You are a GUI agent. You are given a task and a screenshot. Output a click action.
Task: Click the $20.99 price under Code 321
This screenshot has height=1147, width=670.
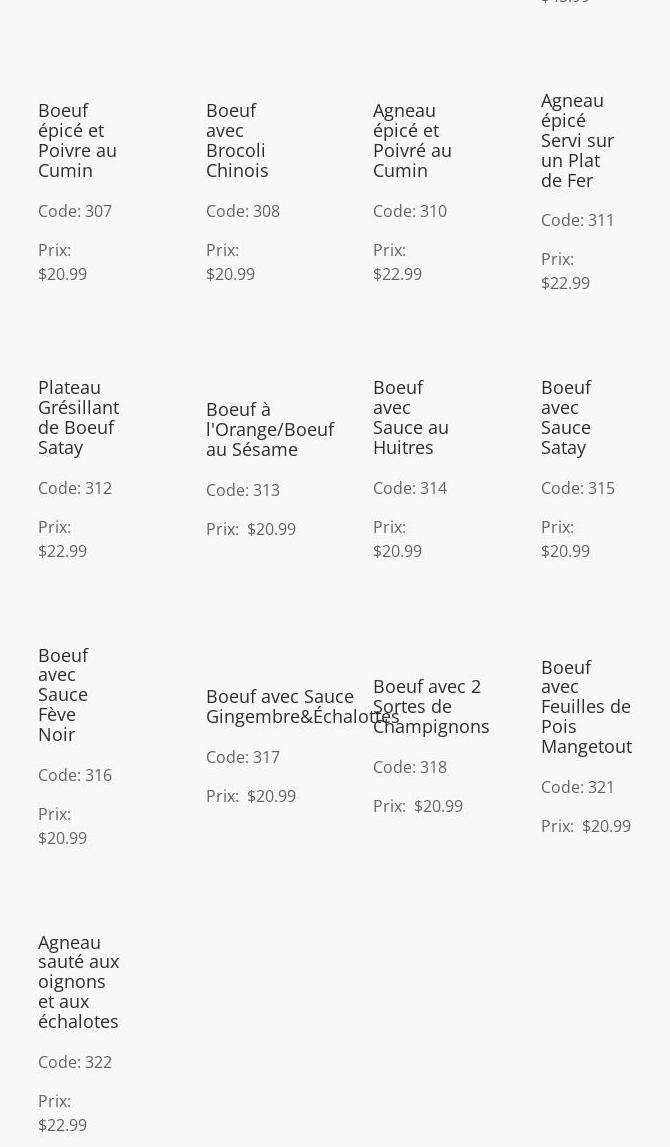(x=606, y=826)
